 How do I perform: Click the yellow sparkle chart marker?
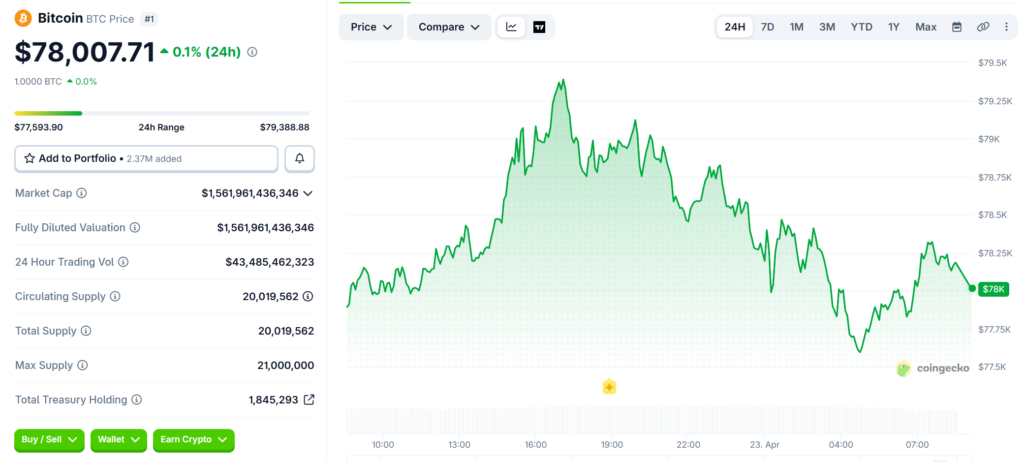point(609,387)
